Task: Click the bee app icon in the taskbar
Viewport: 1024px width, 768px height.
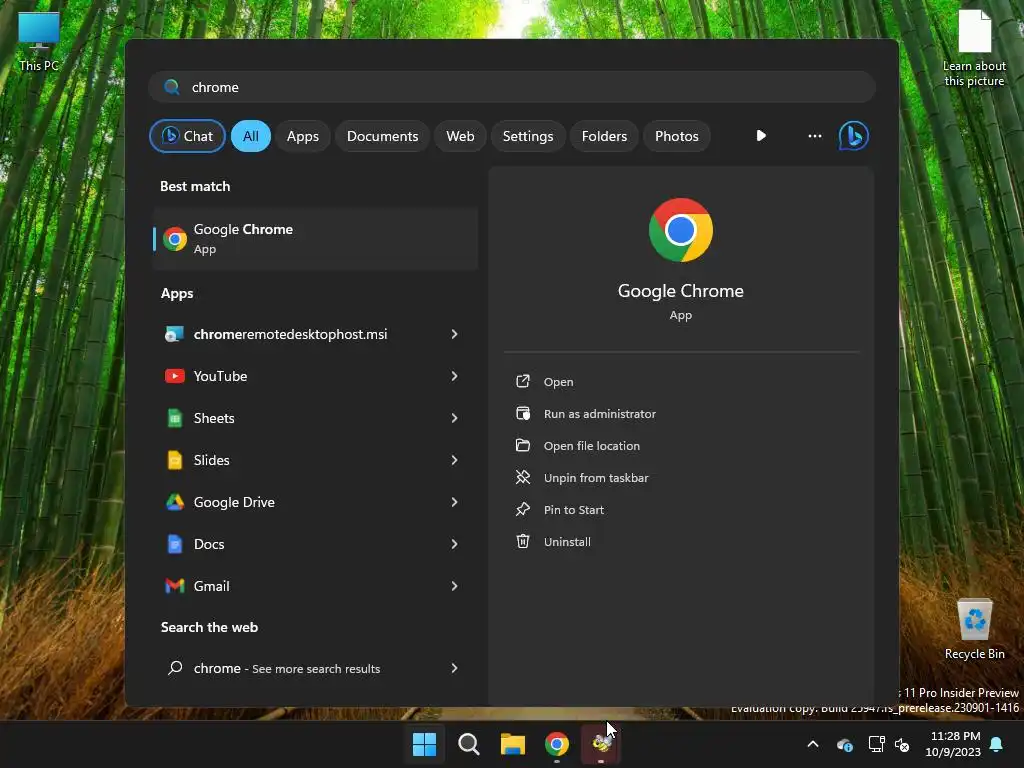Action: pyautogui.click(x=601, y=744)
